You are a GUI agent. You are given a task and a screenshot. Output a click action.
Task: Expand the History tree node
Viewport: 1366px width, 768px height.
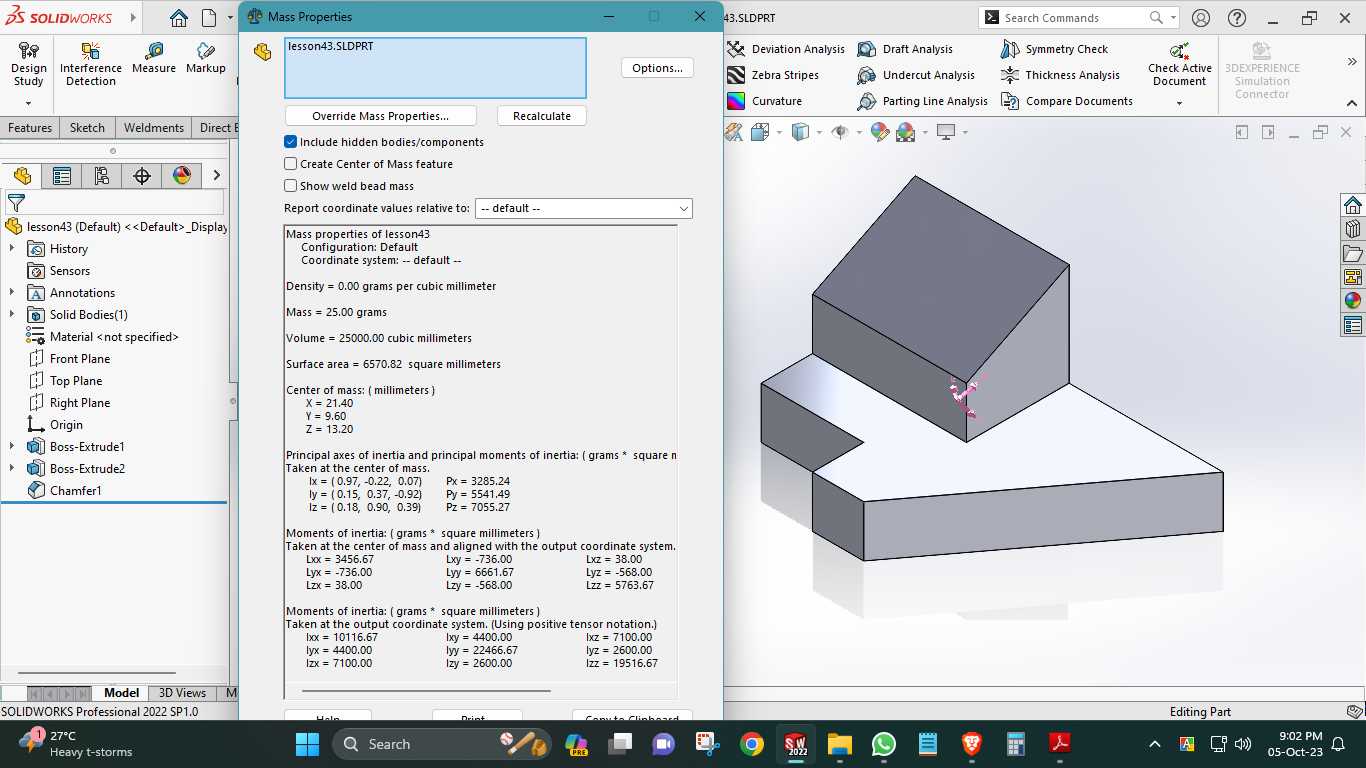(12, 249)
